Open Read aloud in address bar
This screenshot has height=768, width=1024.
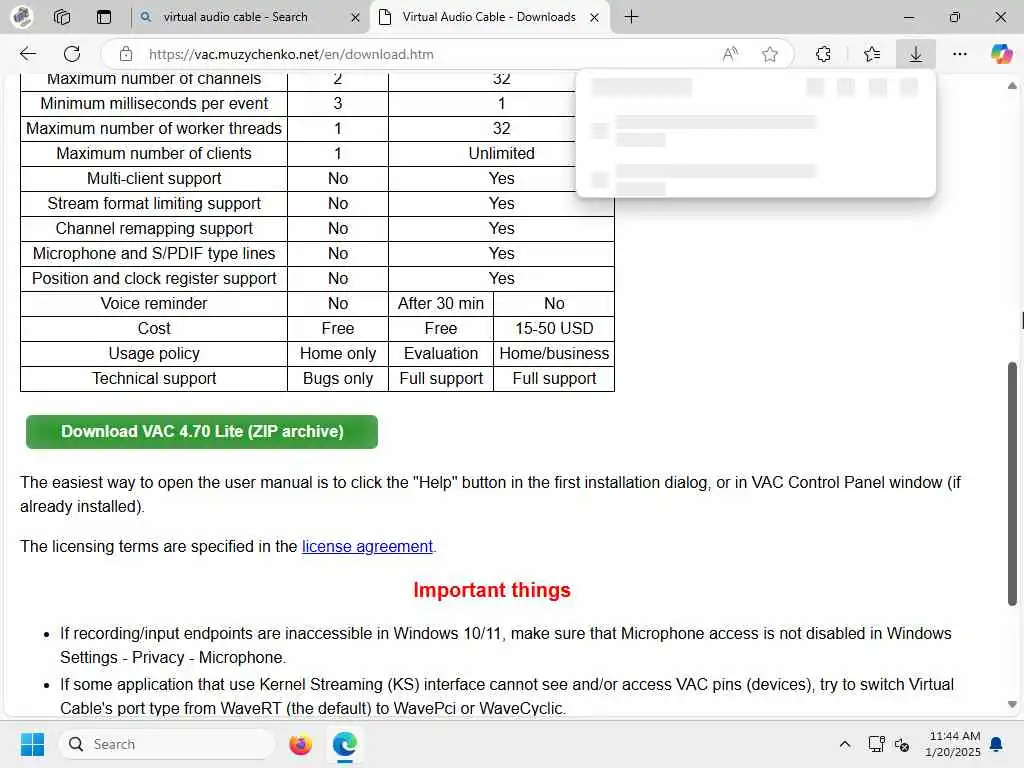pyautogui.click(x=730, y=54)
